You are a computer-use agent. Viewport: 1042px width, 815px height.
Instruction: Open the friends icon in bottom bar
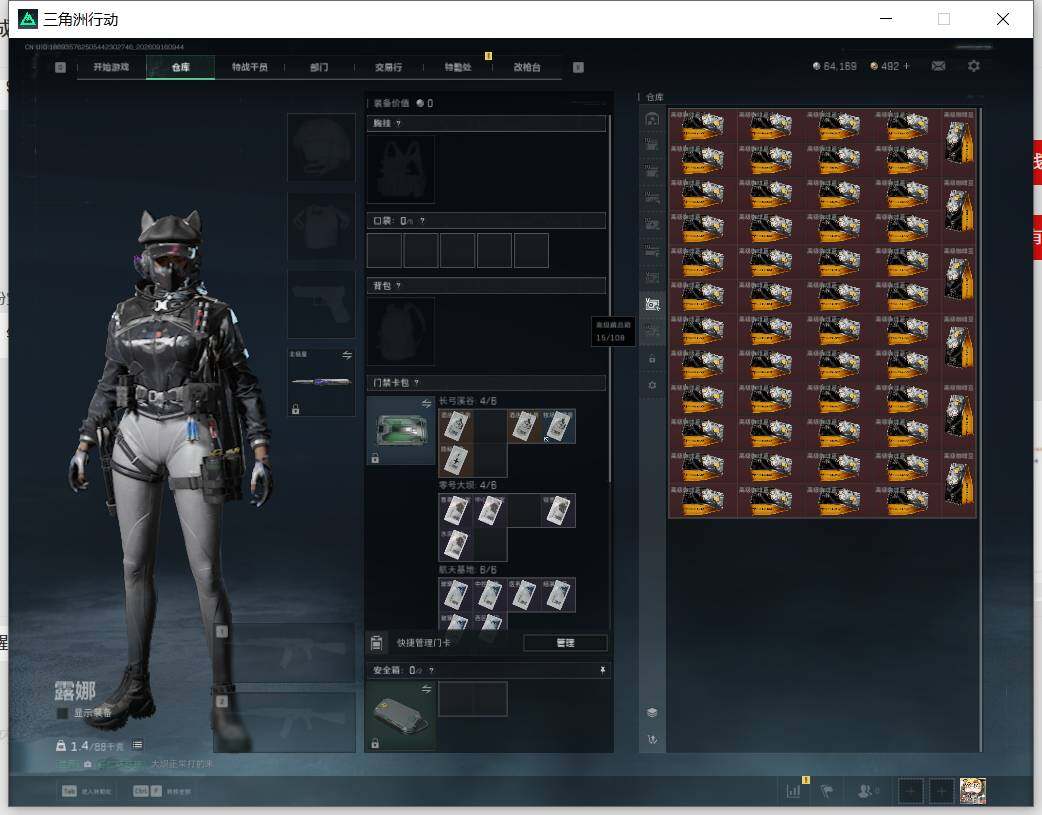(865, 790)
